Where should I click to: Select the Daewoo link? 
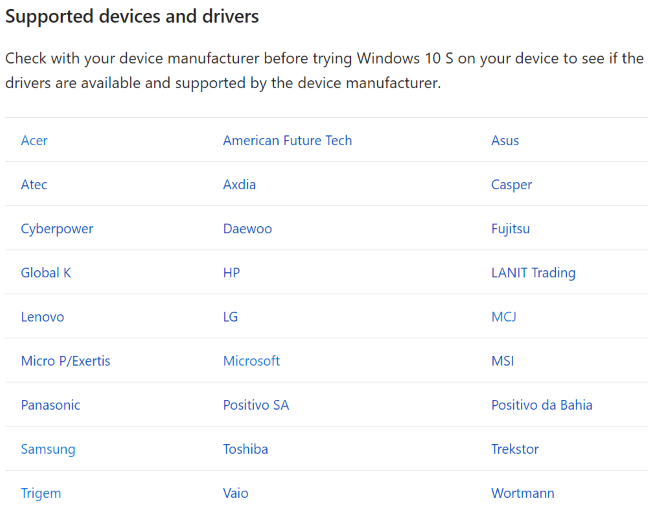tap(248, 229)
